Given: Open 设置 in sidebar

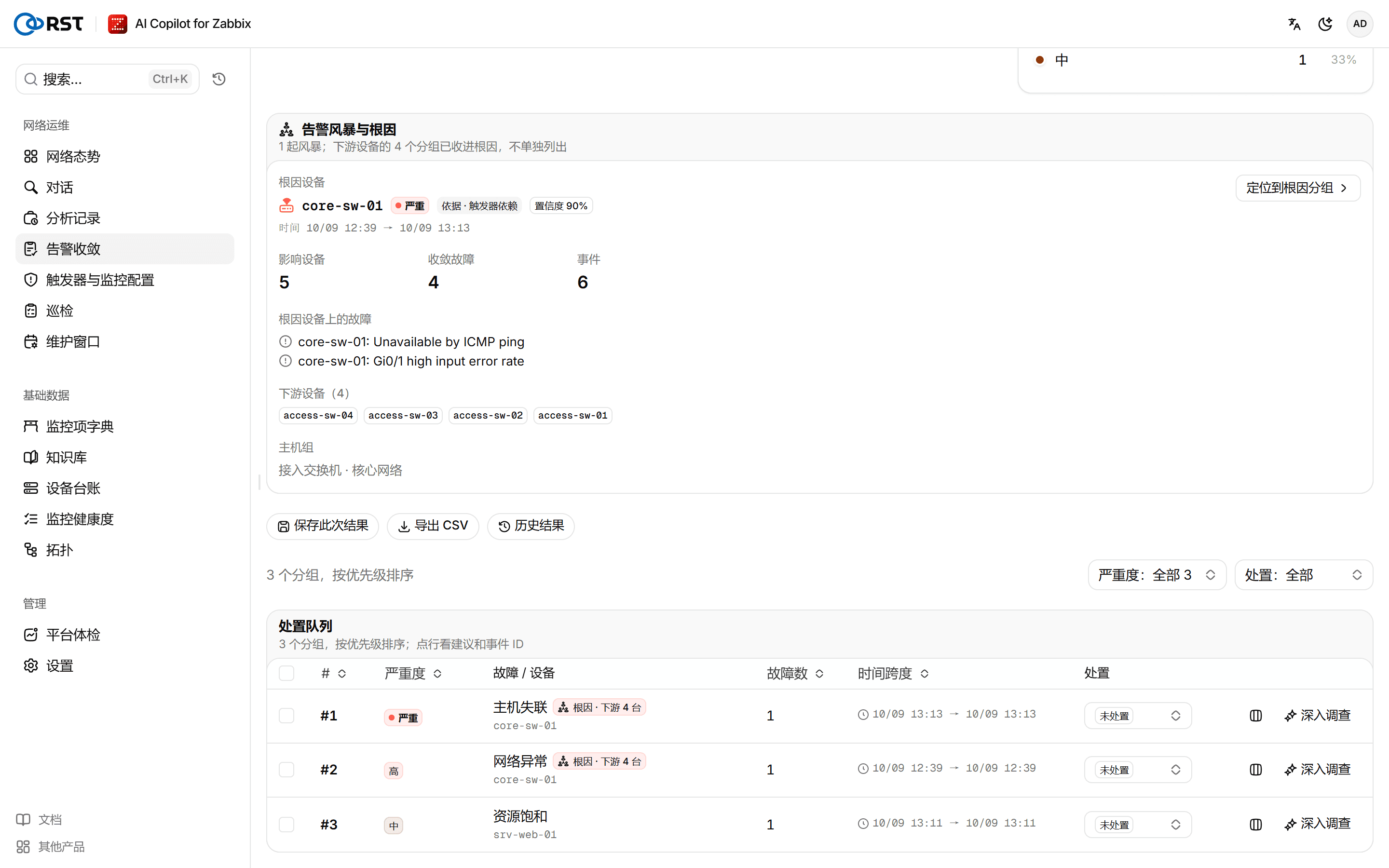Looking at the screenshot, I should 124,665.
